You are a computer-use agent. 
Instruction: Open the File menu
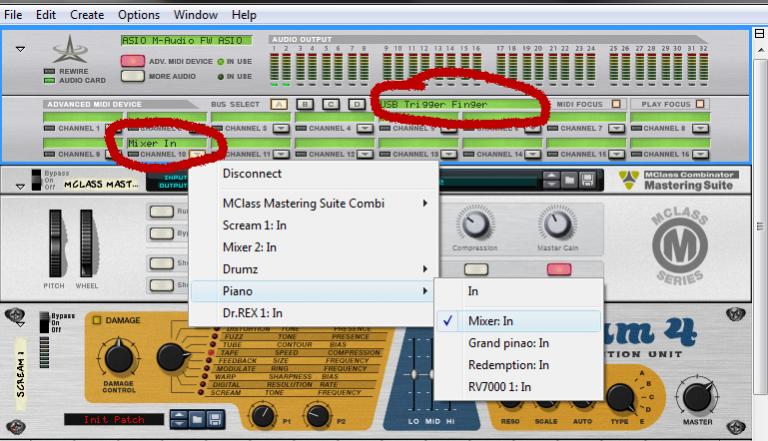pos(13,15)
